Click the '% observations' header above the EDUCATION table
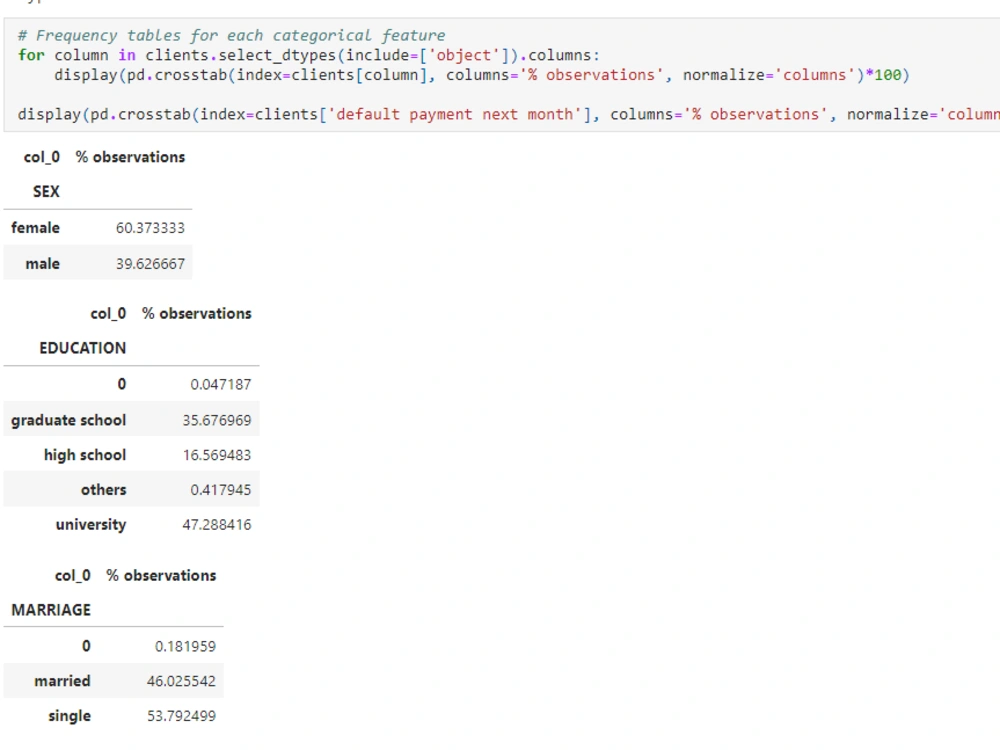 (197, 314)
